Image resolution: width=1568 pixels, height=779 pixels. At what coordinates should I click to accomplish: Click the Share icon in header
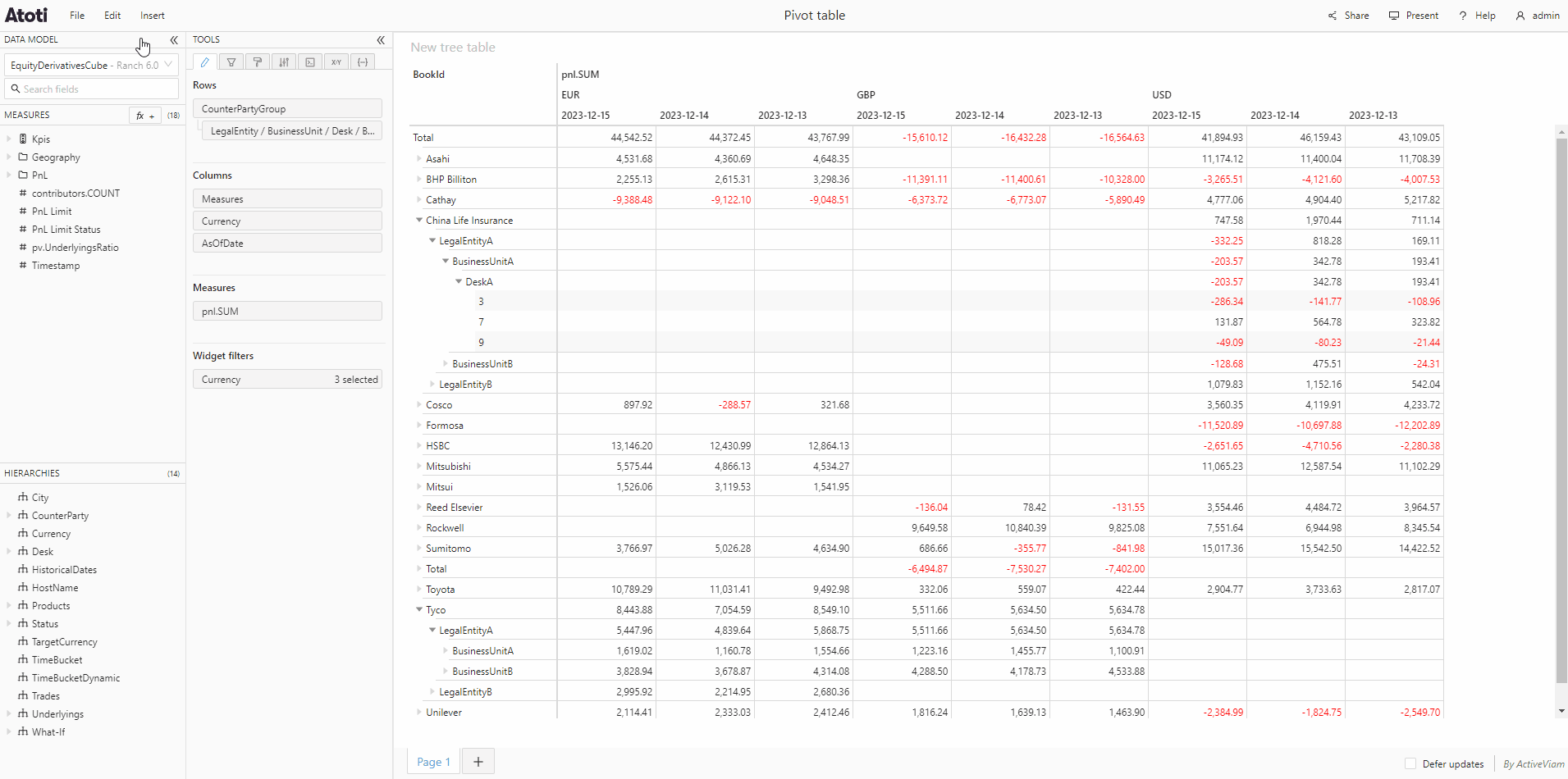(x=1333, y=16)
